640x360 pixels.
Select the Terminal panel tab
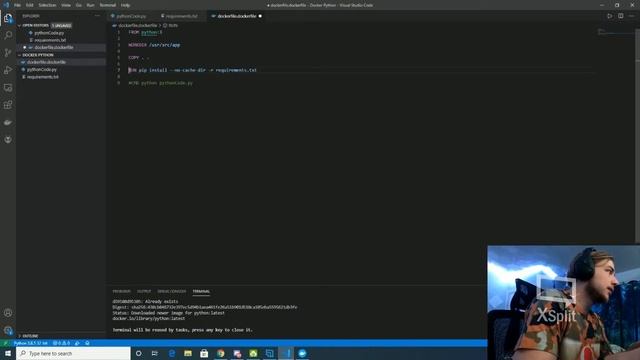pyautogui.click(x=201, y=291)
